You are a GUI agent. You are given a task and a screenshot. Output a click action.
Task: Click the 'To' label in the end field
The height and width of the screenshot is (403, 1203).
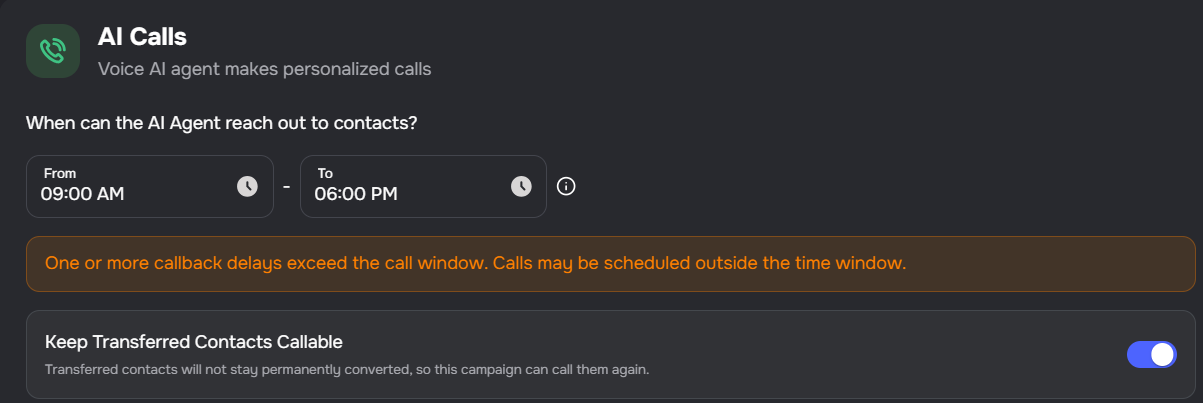pyautogui.click(x=325, y=173)
